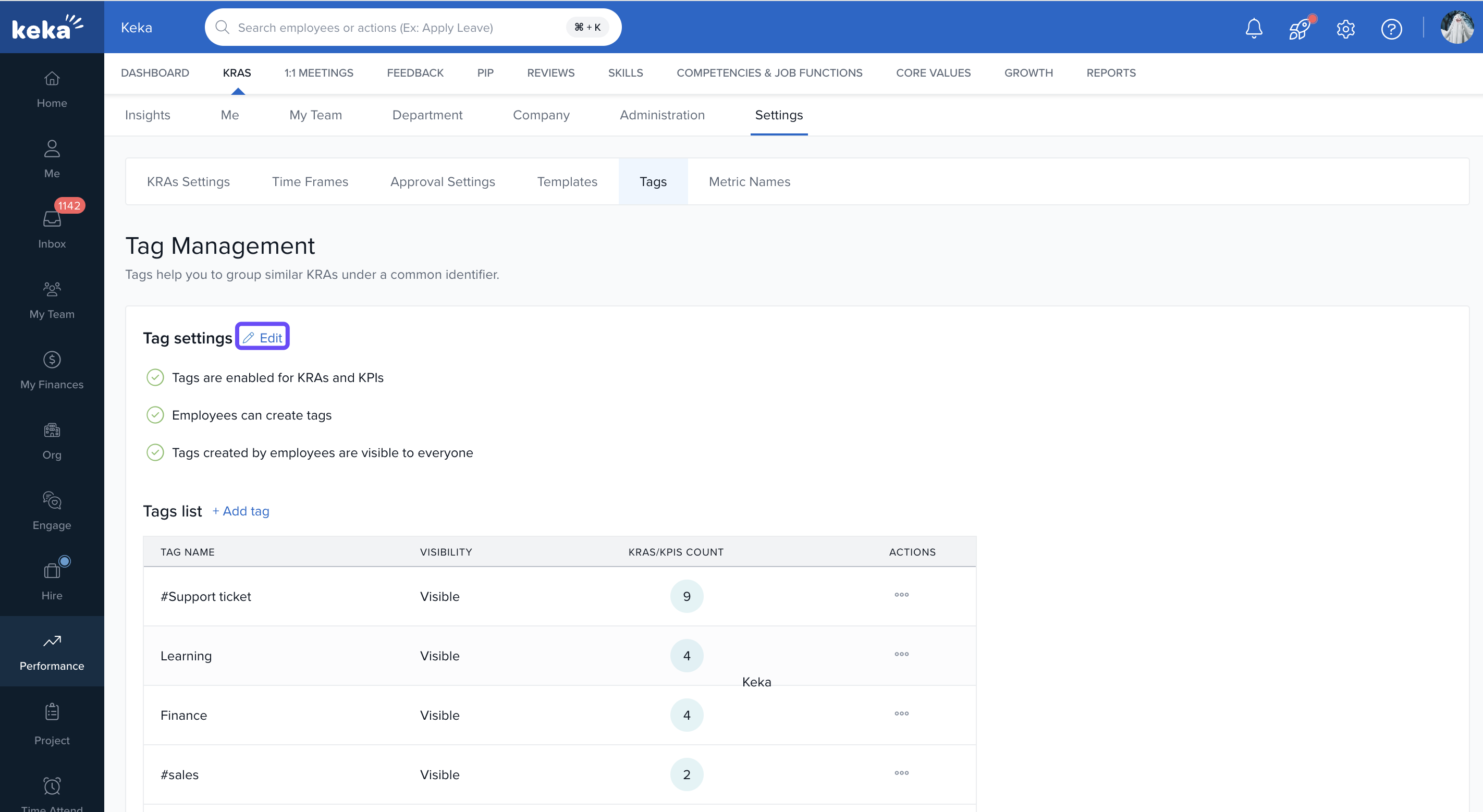The image size is (1483, 812).
Task: Open the notifications bell icon
Action: pyautogui.click(x=1253, y=28)
